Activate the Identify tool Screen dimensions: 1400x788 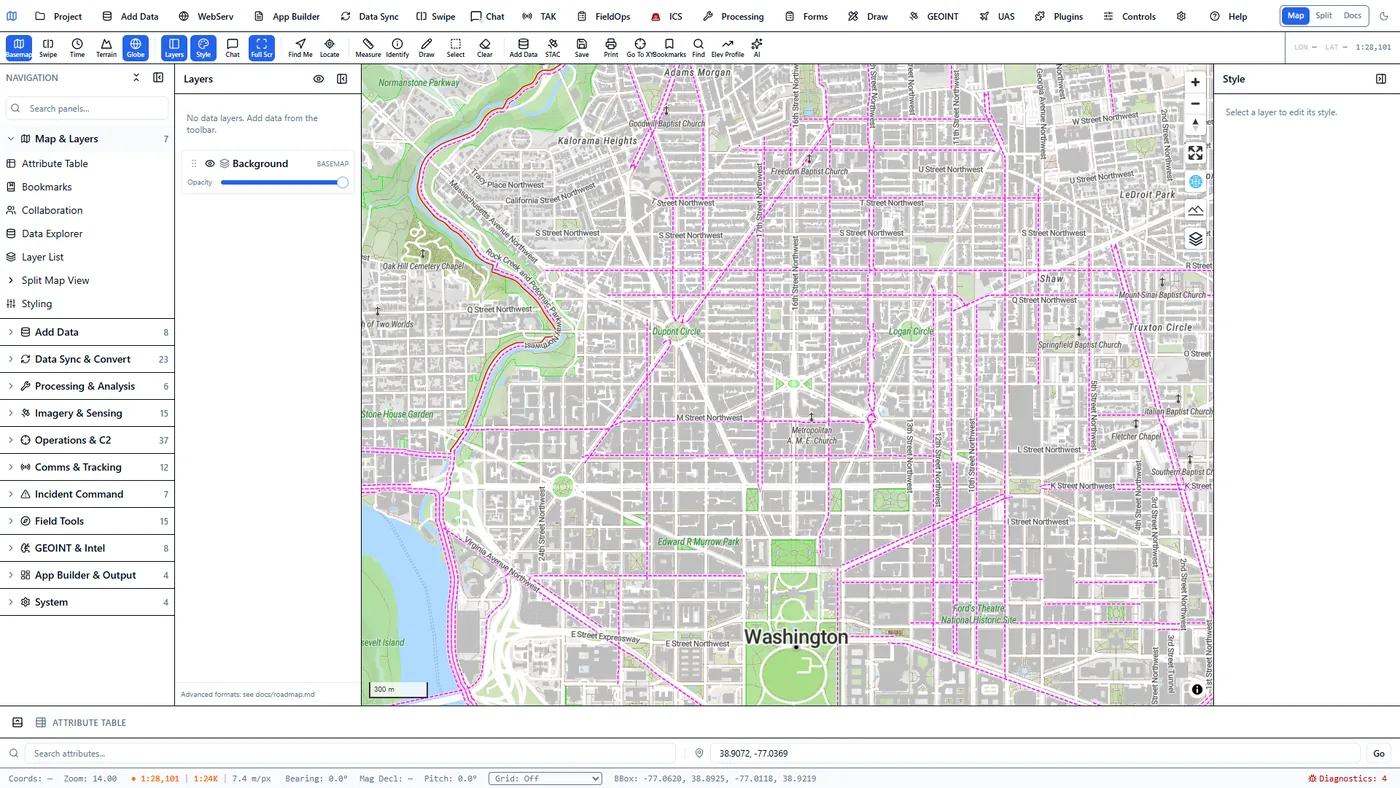397,48
